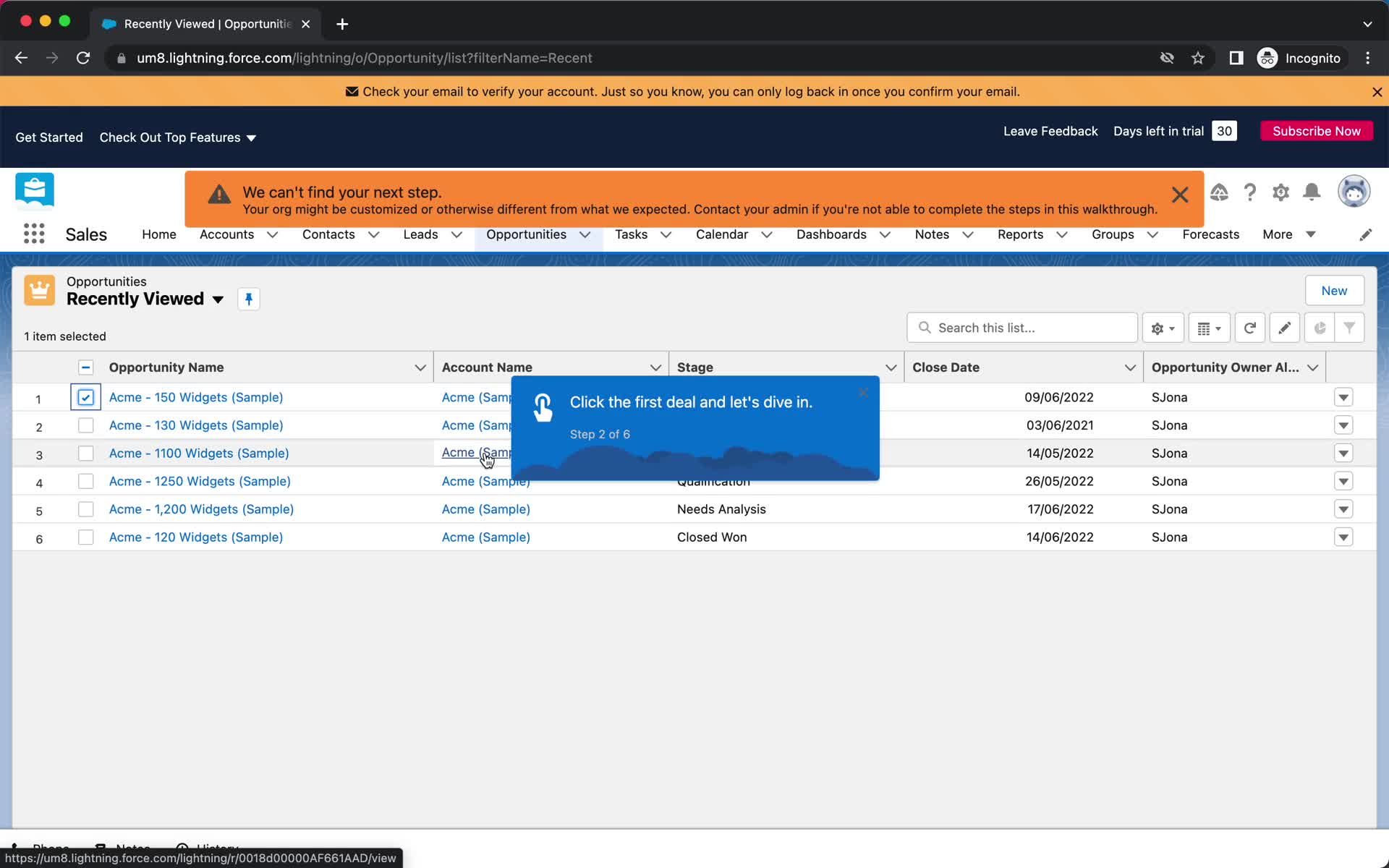Open the user profile avatar
The image size is (1389, 868).
1354,192
